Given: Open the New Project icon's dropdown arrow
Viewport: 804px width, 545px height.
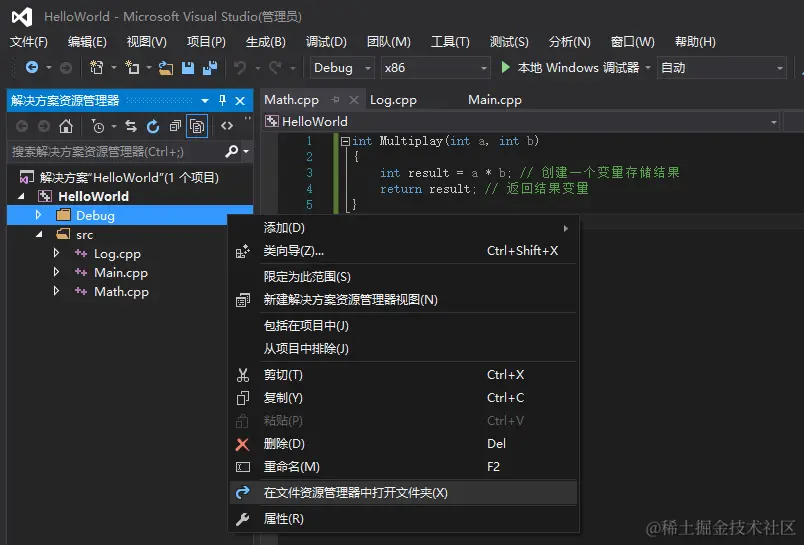Looking at the screenshot, I should coord(113,68).
